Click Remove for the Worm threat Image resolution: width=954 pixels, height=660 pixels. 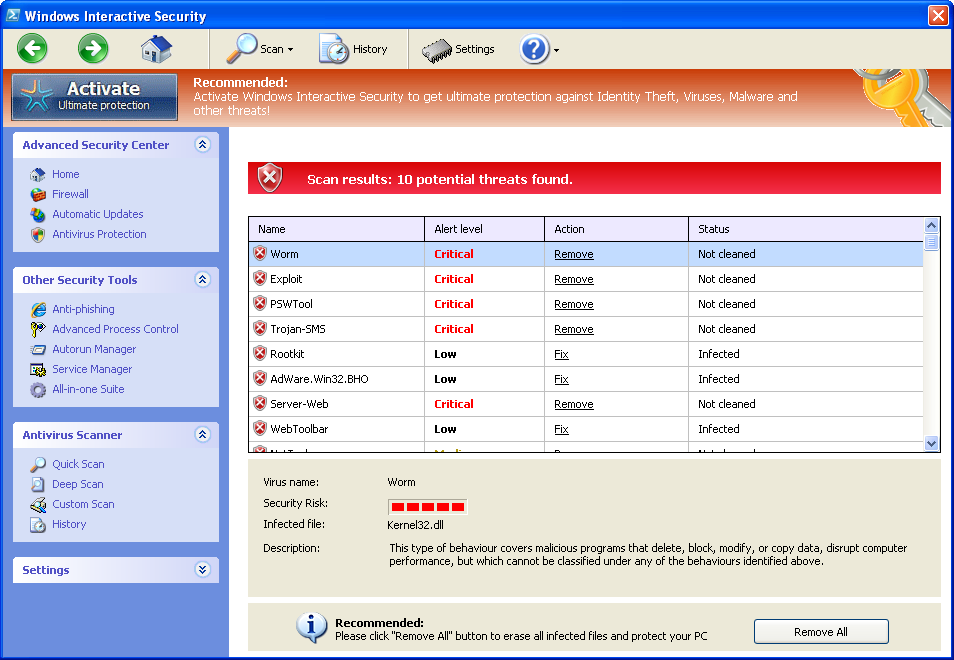tap(573, 254)
